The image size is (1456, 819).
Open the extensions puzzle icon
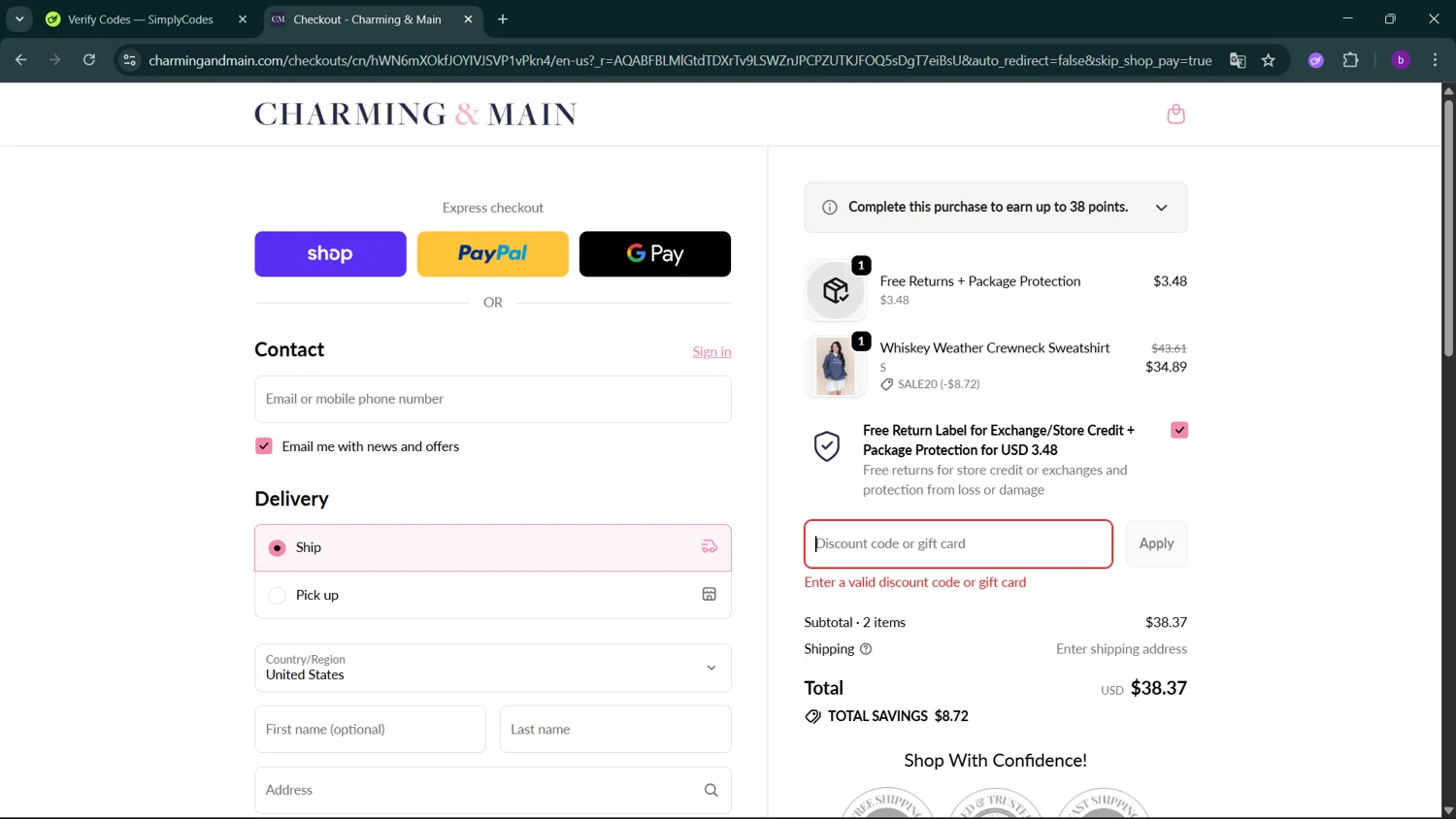pos(1350,60)
